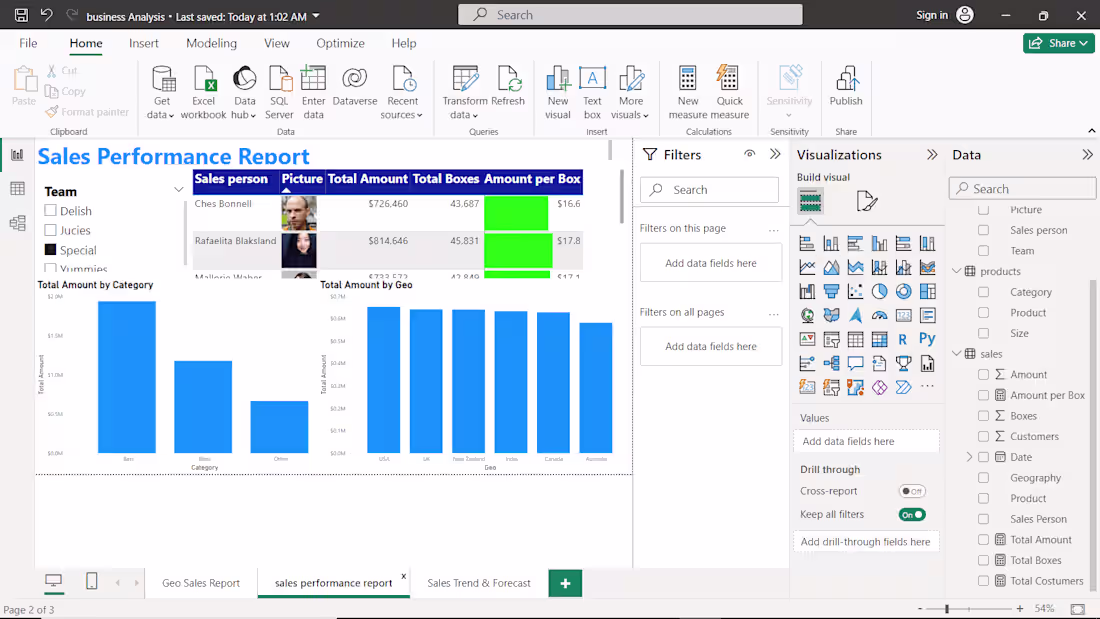1100x619 pixels.
Task: Add a new report page with the plus button
Action: click(565, 583)
